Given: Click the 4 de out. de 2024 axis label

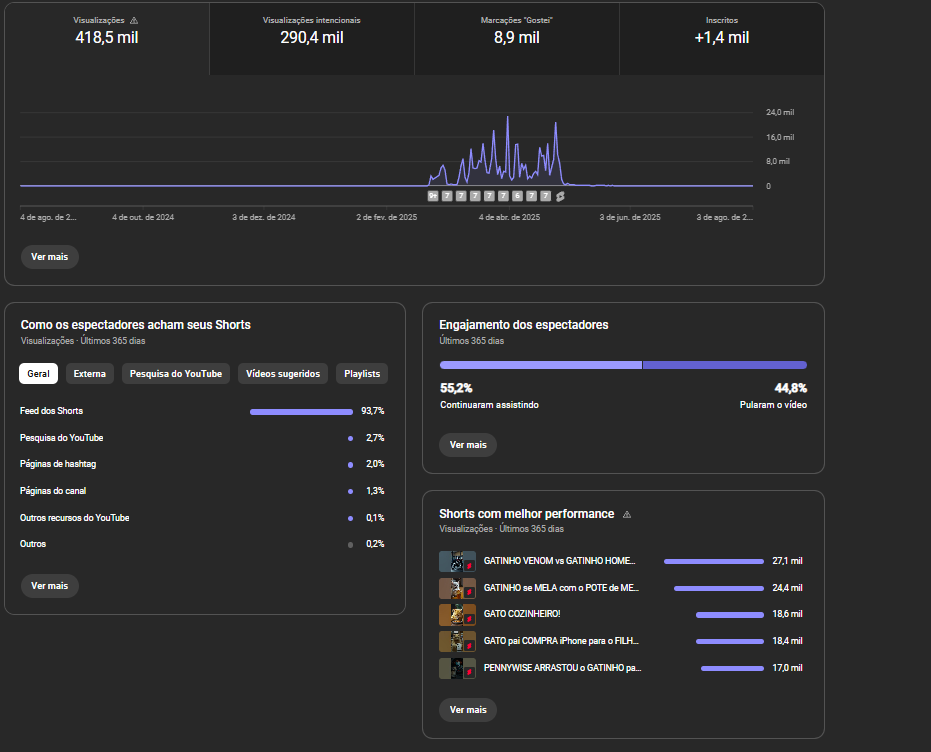Looking at the screenshot, I should coord(143,217).
